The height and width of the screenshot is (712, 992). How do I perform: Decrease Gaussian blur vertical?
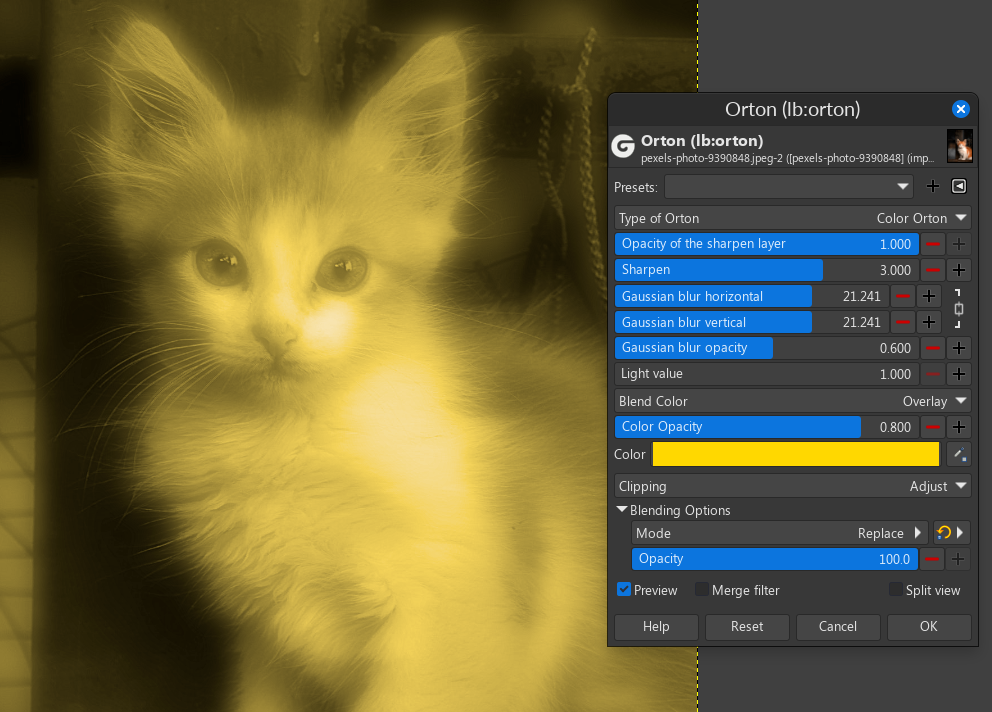[x=903, y=322]
